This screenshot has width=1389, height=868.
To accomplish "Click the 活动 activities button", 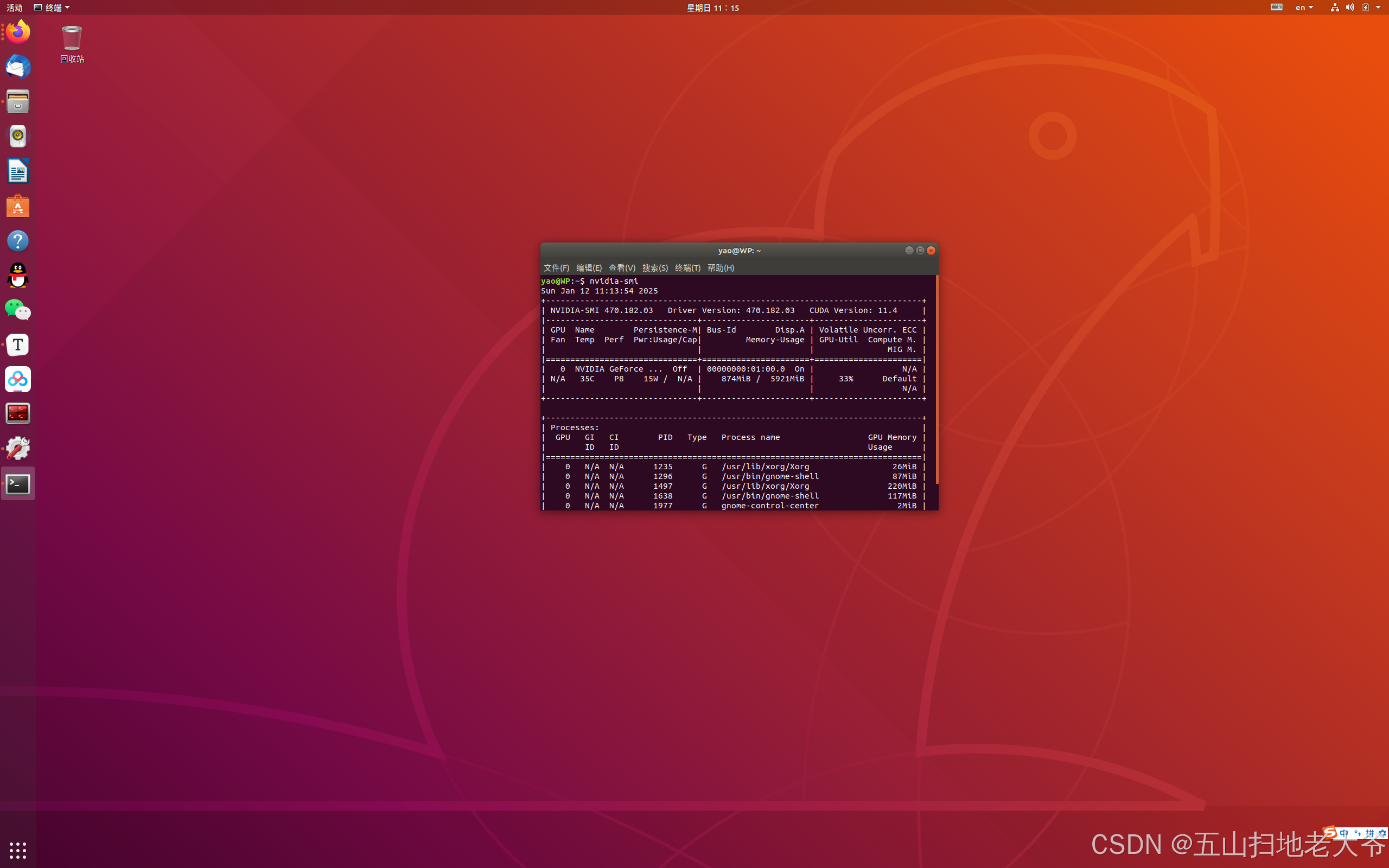I will click(x=14, y=8).
